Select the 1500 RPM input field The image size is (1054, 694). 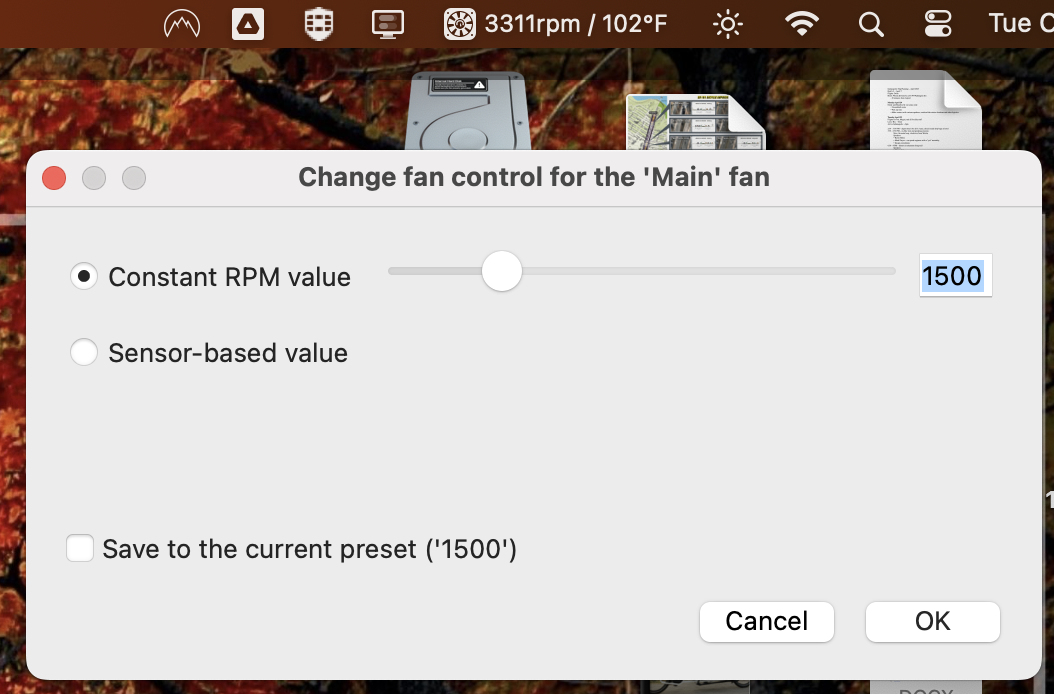[x=954, y=276]
